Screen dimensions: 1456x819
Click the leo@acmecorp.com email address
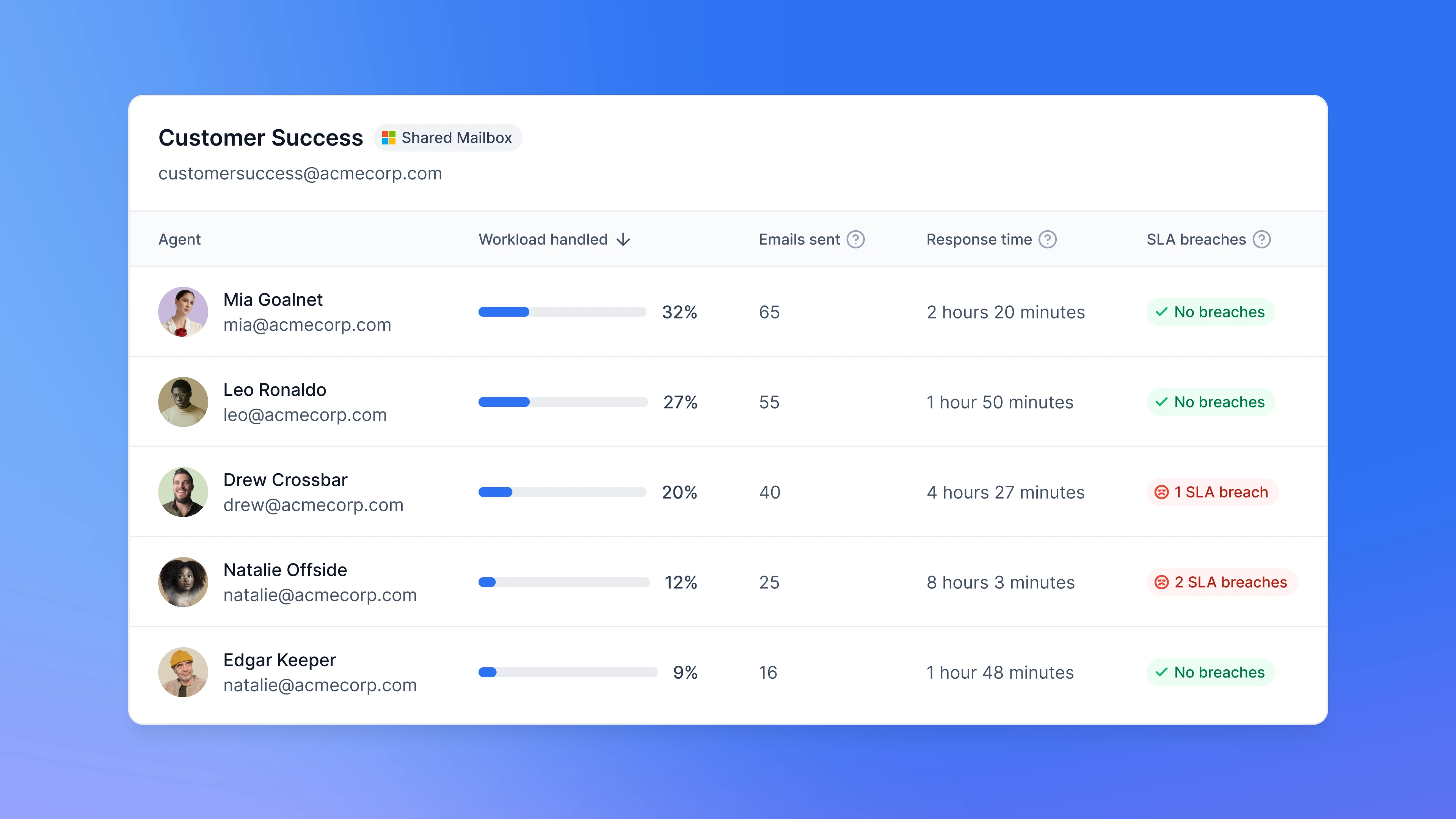pos(304,415)
